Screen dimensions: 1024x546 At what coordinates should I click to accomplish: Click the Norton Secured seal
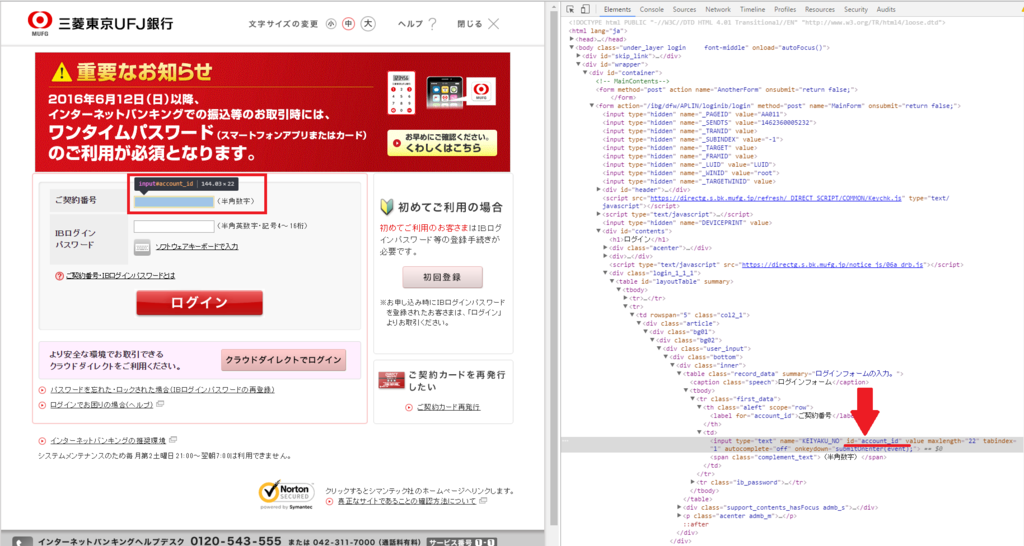pyautogui.click(x=287, y=495)
